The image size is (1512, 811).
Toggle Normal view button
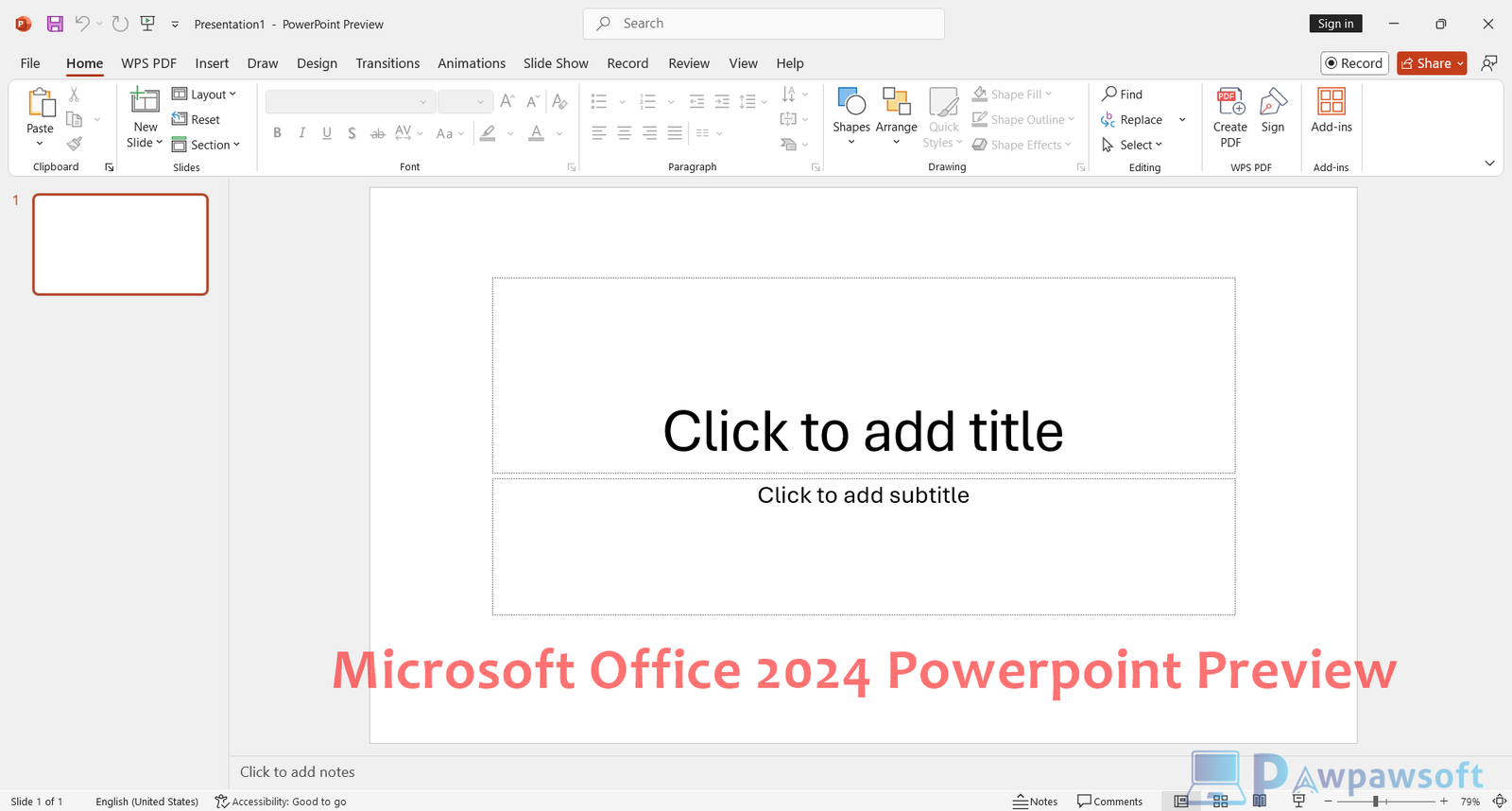click(x=1181, y=801)
